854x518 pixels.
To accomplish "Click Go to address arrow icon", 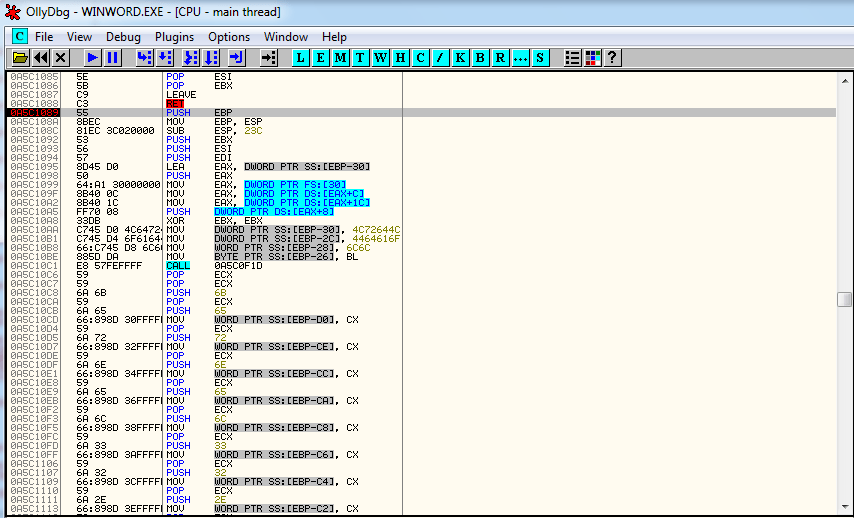I will click(x=269, y=57).
